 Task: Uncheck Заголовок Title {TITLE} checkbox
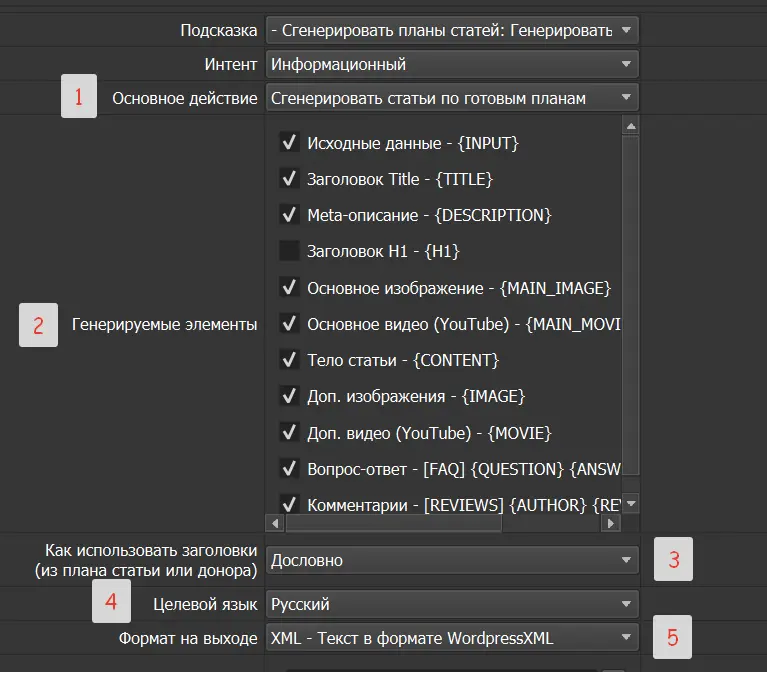pos(289,179)
